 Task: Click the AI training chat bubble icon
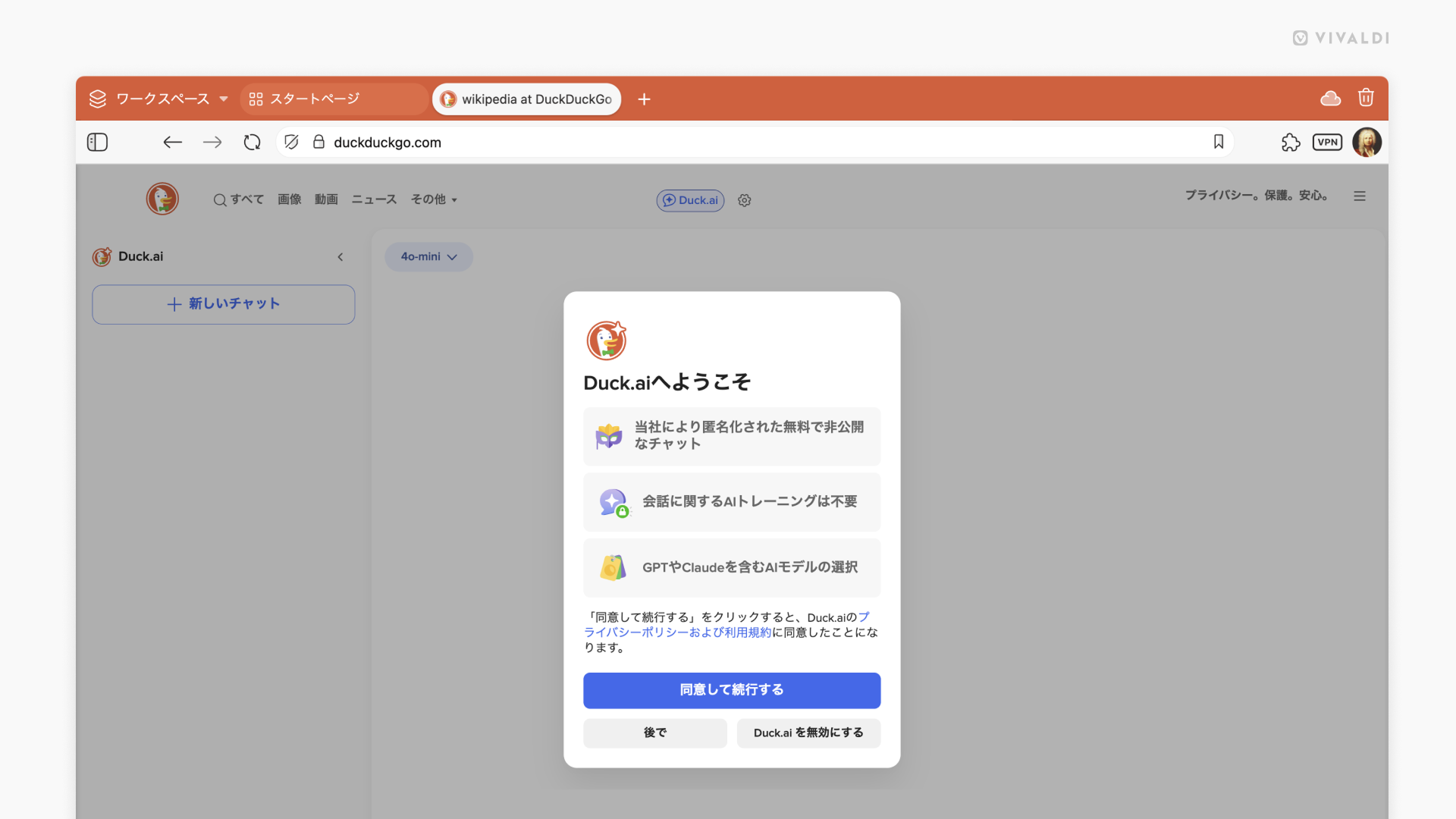[x=614, y=502]
